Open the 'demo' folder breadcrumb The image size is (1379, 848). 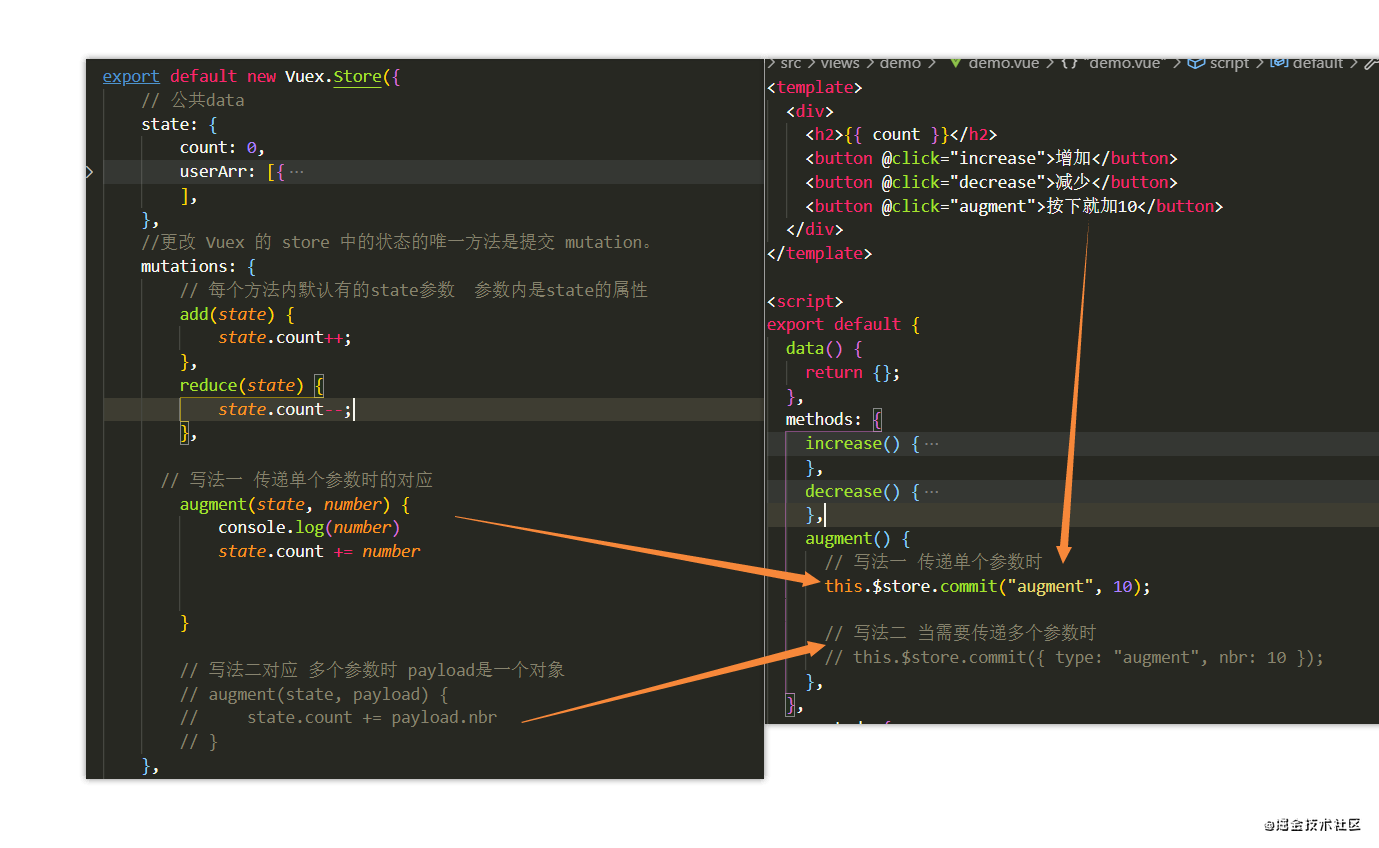point(900,63)
